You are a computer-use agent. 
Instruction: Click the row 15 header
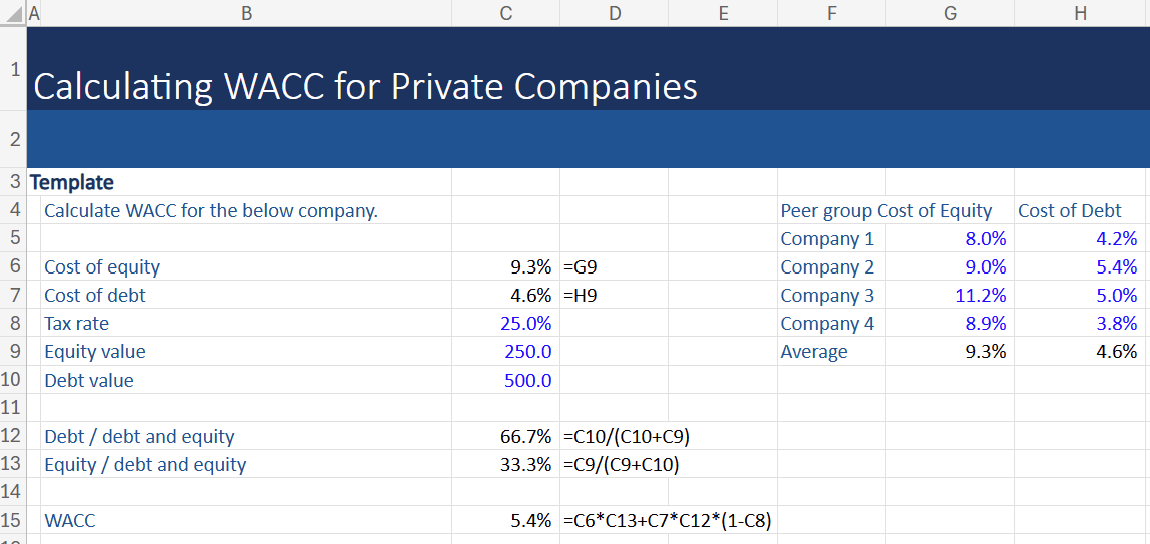(13, 520)
